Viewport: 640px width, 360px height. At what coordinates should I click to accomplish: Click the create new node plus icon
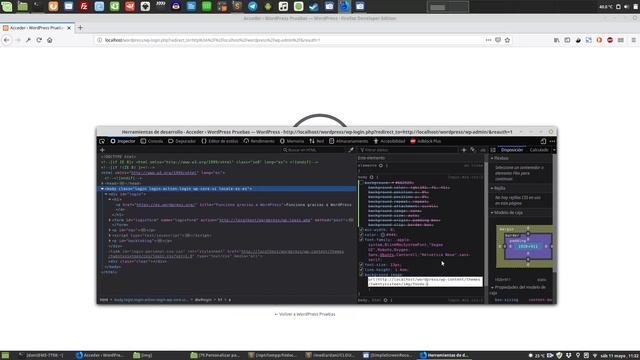[x=102, y=150]
